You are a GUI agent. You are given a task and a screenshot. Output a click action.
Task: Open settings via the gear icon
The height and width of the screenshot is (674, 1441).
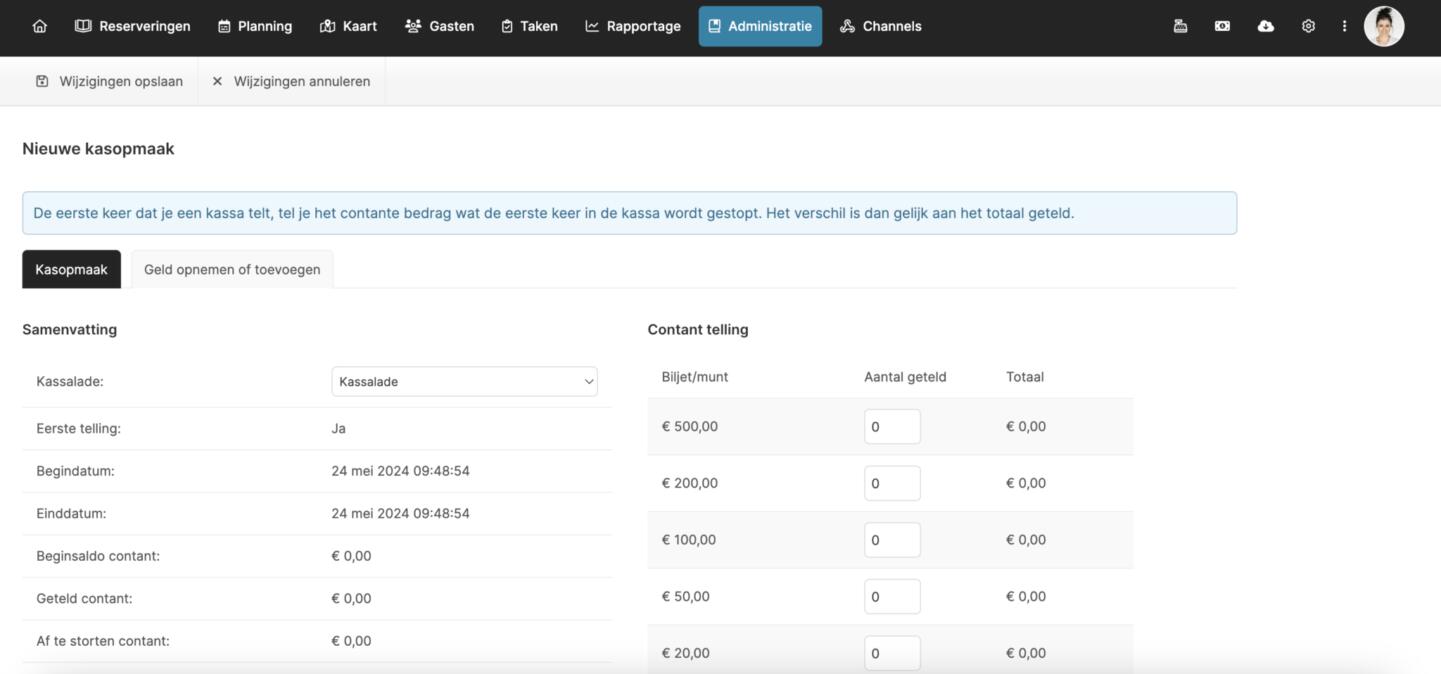pyautogui.click(x=1308, y=26)
